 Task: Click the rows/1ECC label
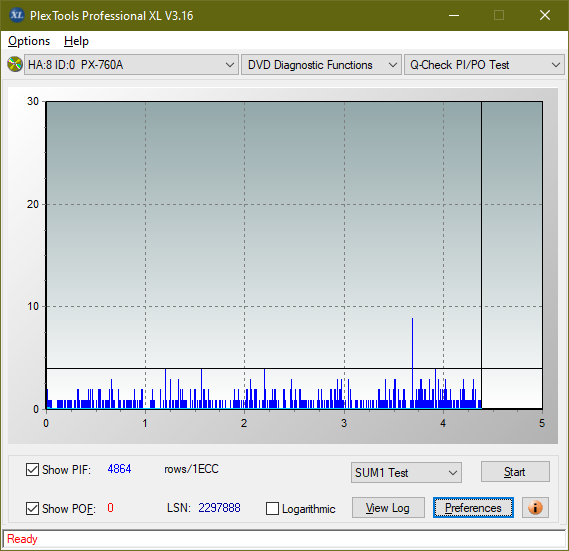coord(191,469)
